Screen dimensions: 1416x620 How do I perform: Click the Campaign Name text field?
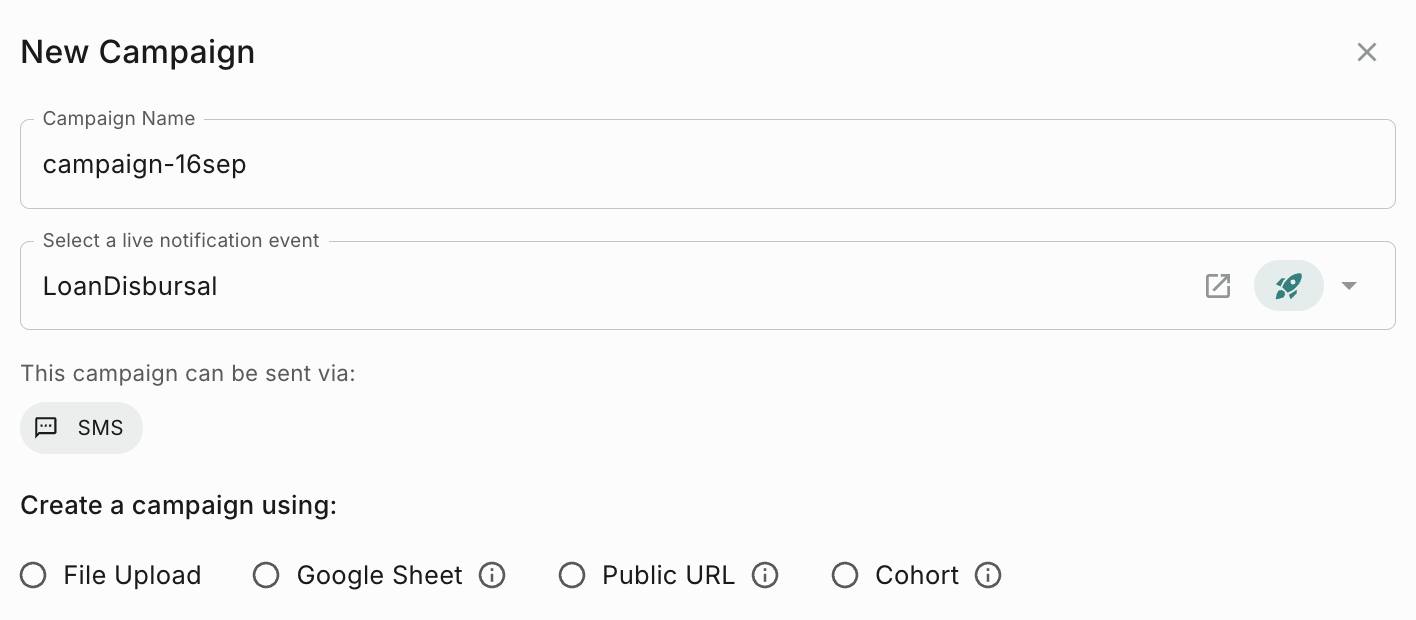pyautogui.click(x=700, y=165)
